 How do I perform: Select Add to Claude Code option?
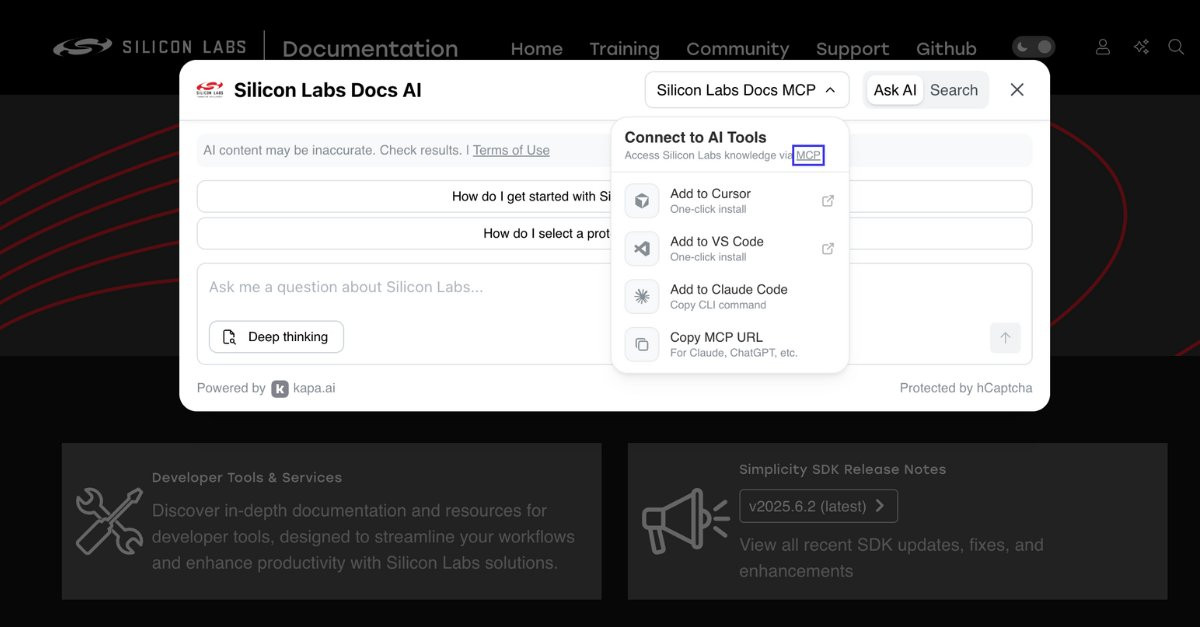pyautogui.click(x=729, y=296)
